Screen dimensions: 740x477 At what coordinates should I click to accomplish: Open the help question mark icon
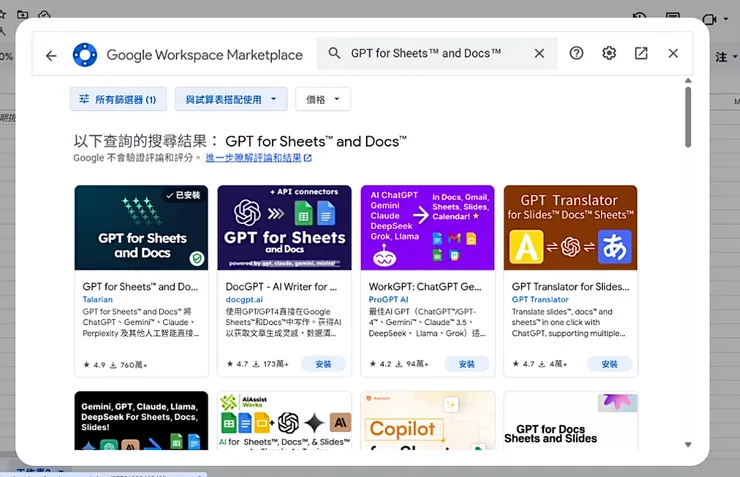(x=576, y=53)
